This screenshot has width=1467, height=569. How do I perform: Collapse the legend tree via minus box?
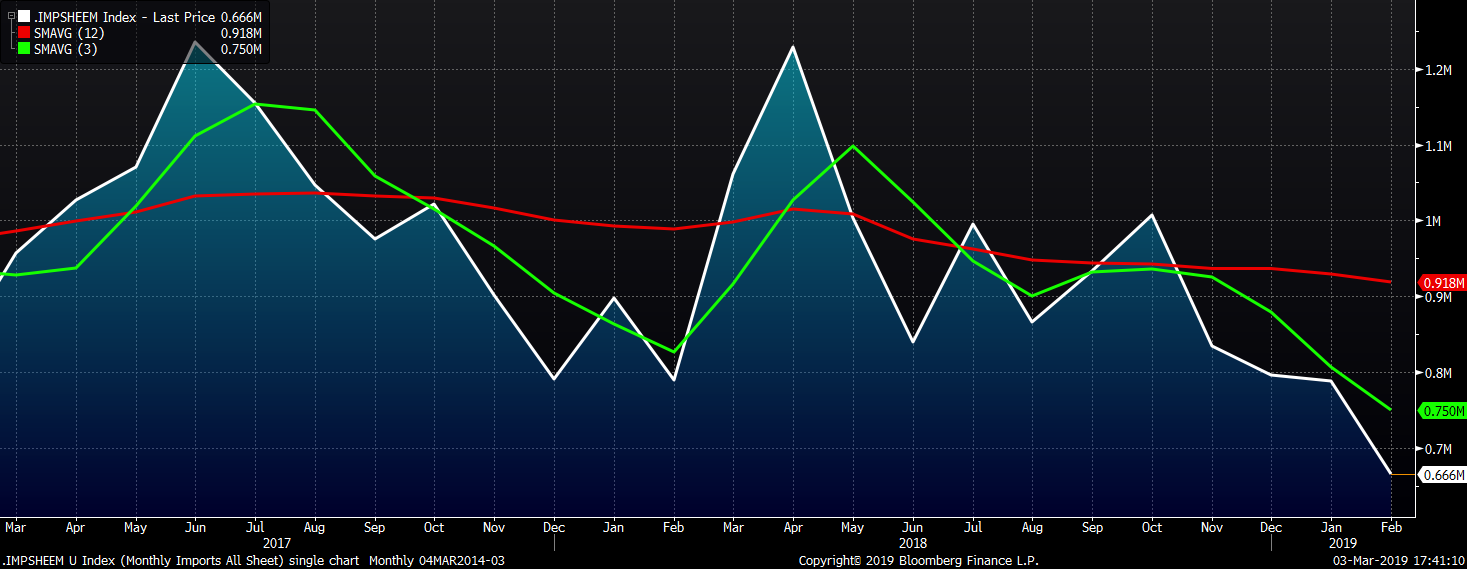[11, 16]
